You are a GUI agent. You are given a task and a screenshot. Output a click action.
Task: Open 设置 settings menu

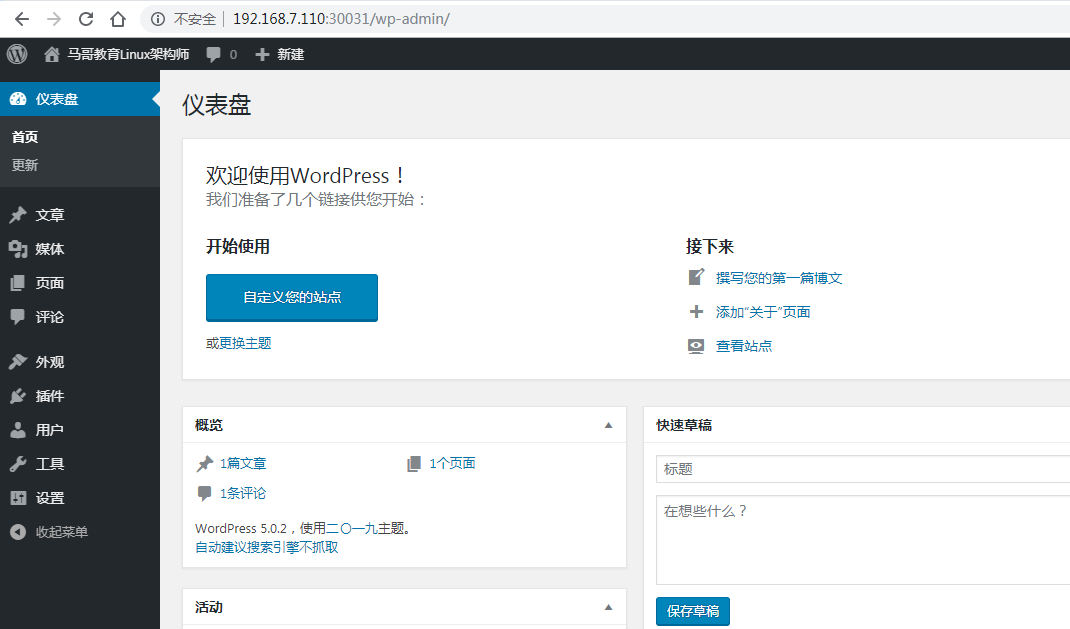[x=80, y=498]
